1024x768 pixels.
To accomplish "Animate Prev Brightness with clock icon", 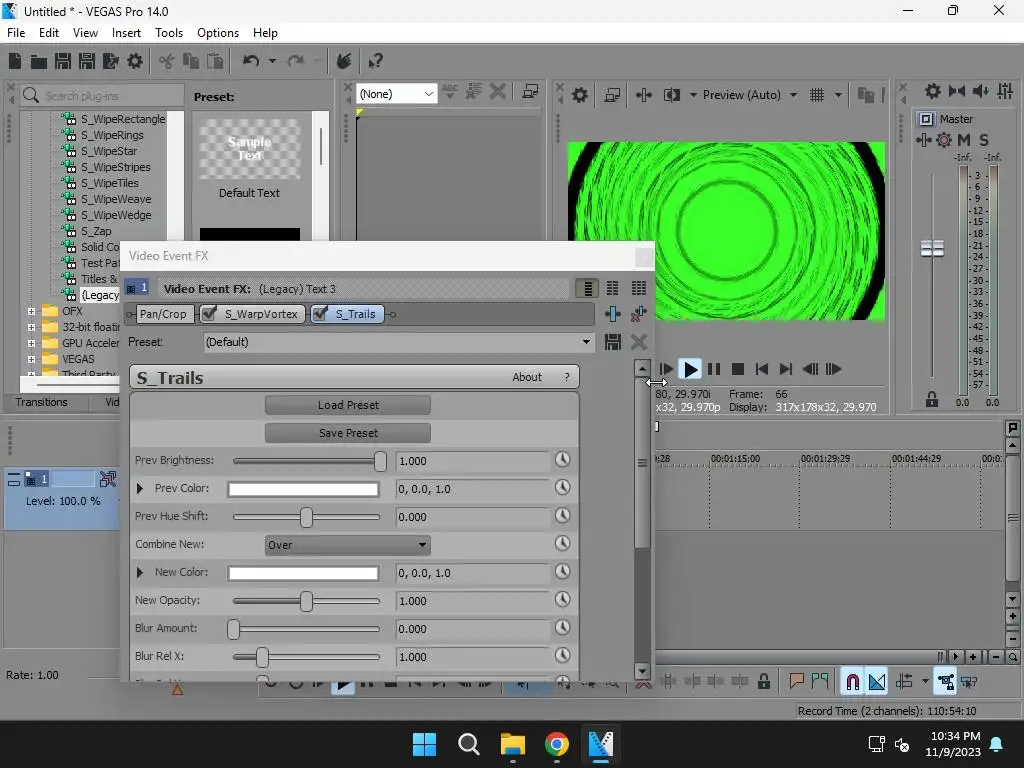I will click(x=562, y=460).
